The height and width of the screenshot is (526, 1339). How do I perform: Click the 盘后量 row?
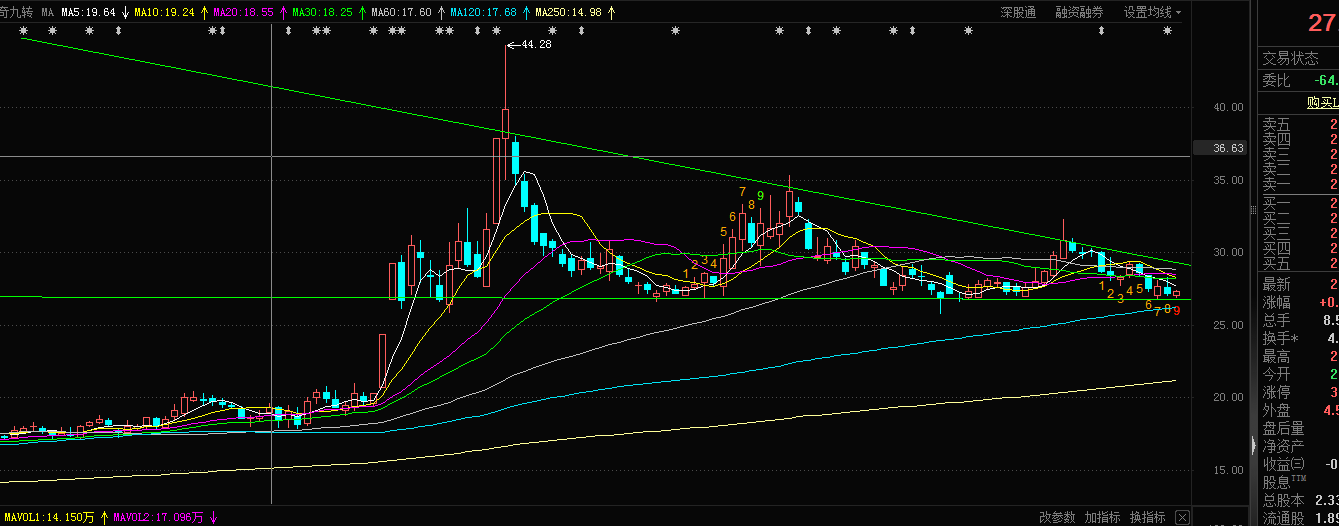(1298, 428)
